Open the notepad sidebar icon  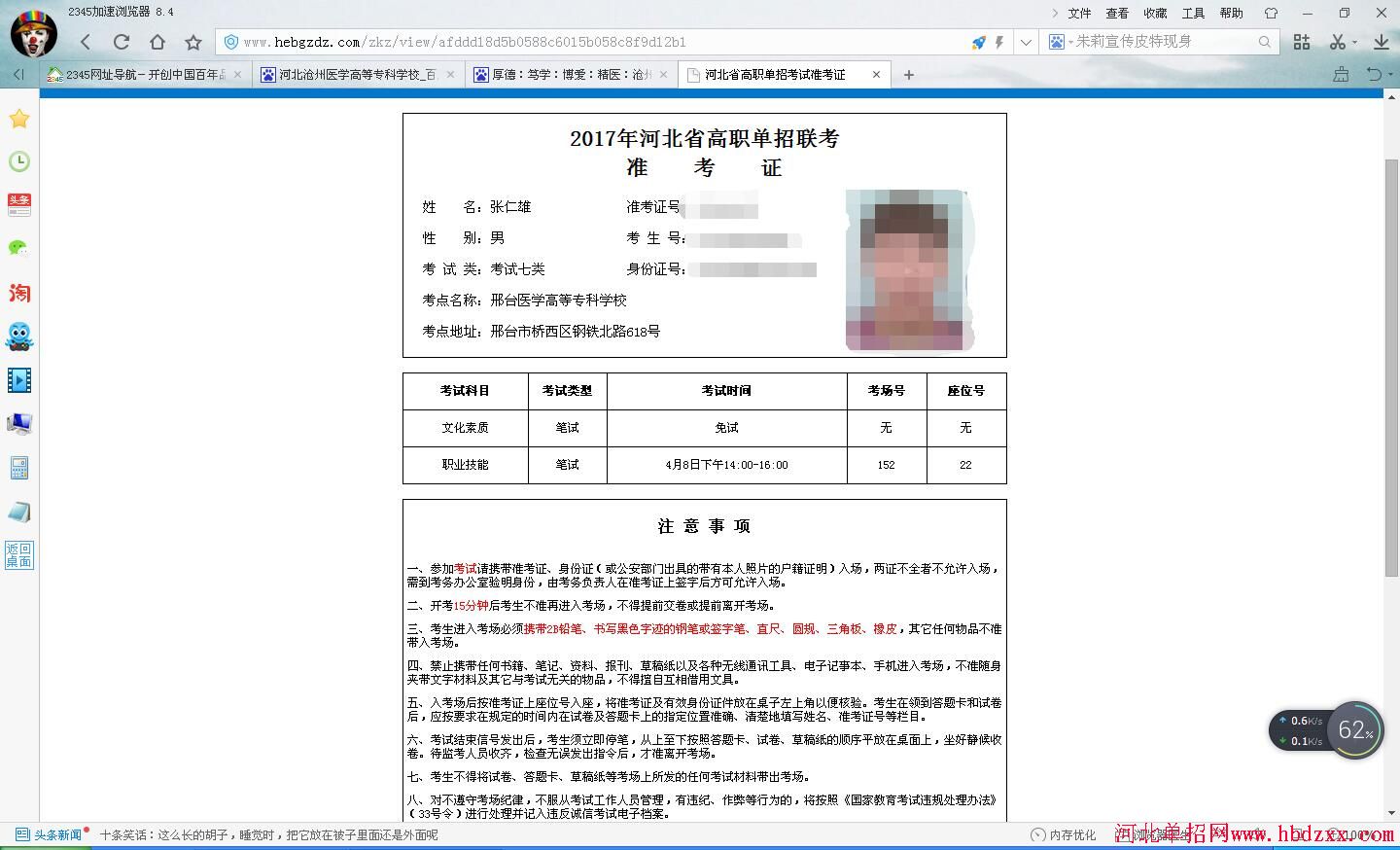click(x=19, y=512)
